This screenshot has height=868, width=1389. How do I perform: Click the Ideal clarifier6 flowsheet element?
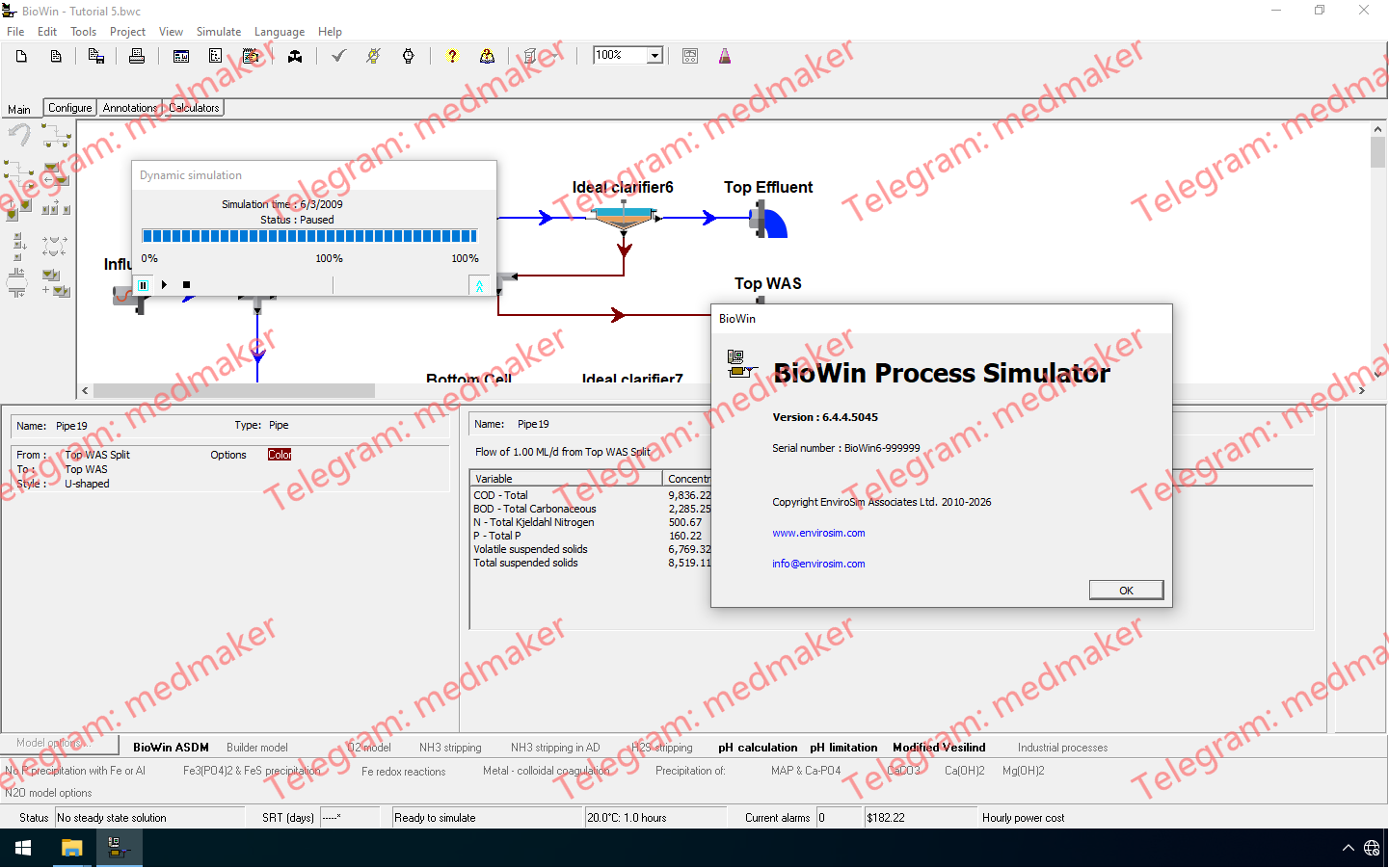coord(625,219)
